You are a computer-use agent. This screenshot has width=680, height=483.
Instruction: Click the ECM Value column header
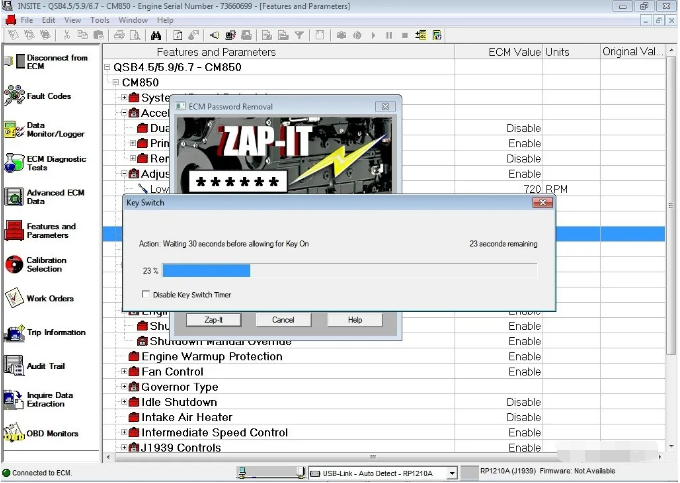[x=498, y=52]
